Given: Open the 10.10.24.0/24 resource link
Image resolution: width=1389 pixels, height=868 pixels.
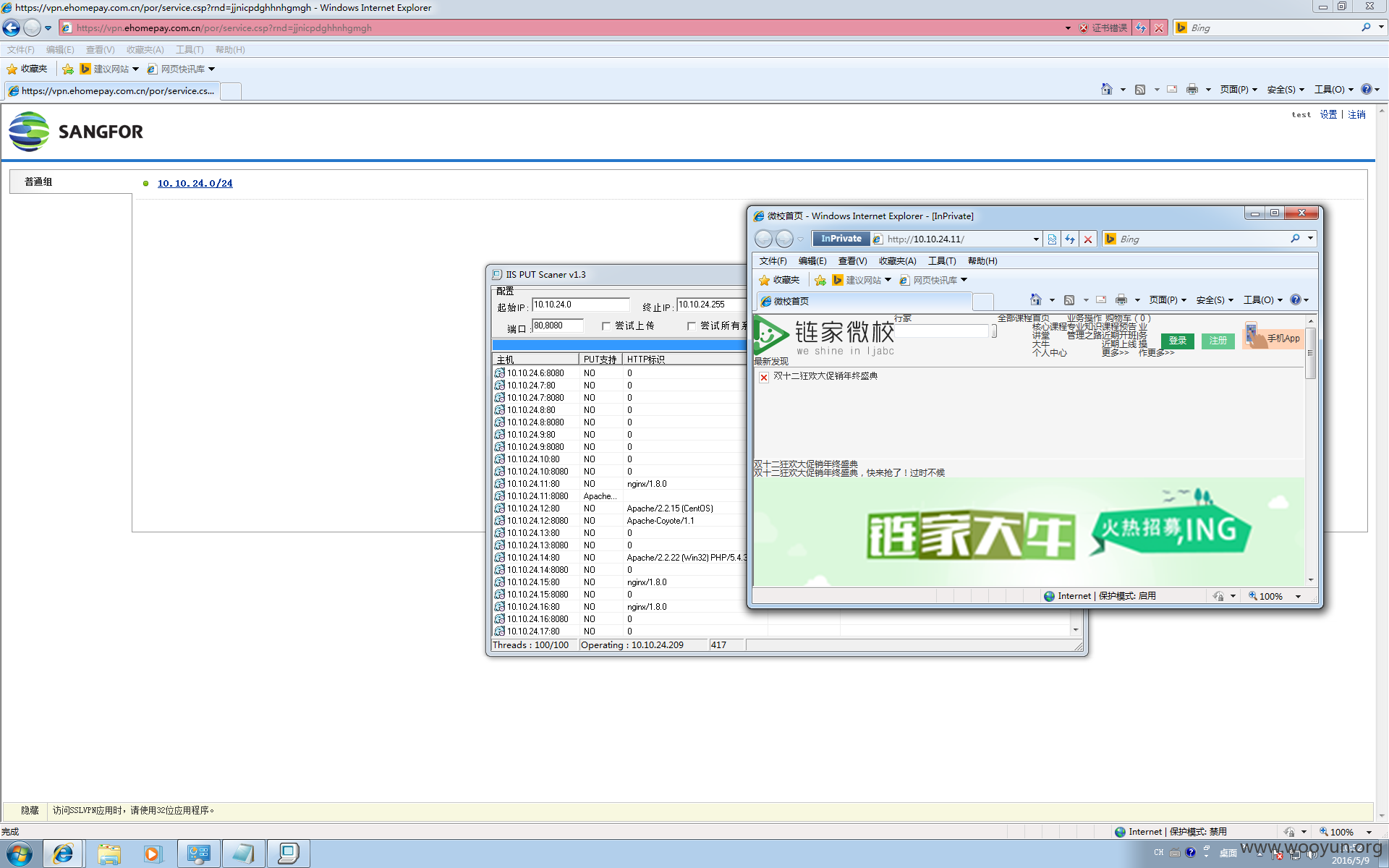Looking at the screenshot, I should point(195,183).
